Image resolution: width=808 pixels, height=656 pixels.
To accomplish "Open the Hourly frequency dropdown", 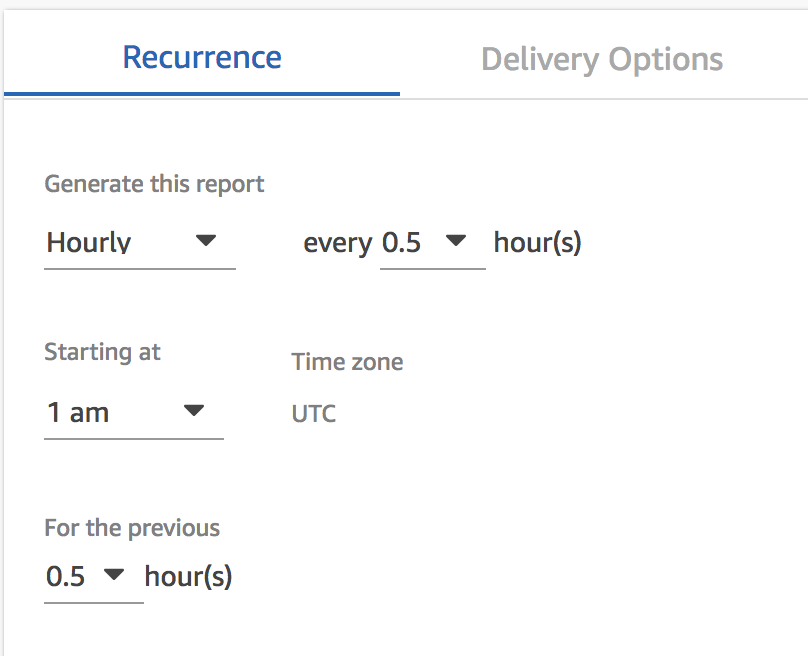I will click(140, 242).
